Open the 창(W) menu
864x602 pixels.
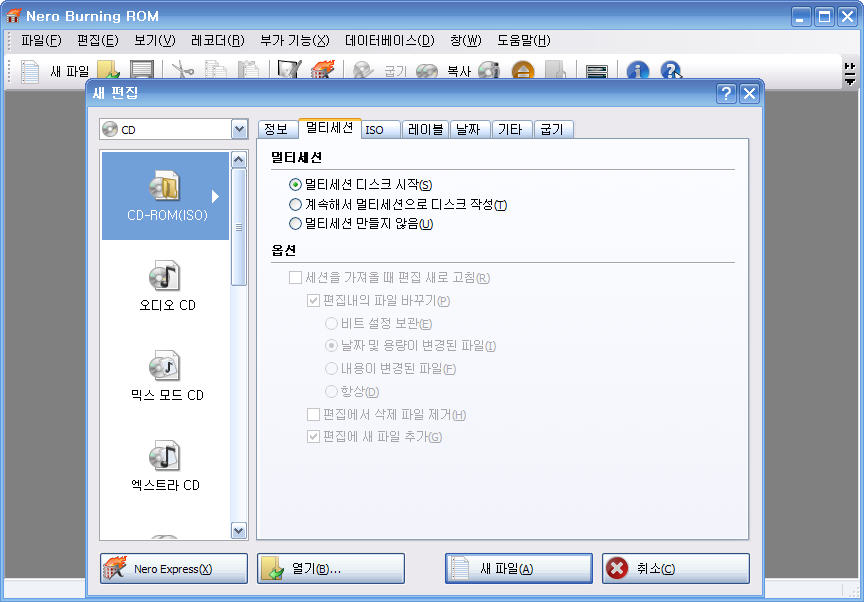point(466,40)
